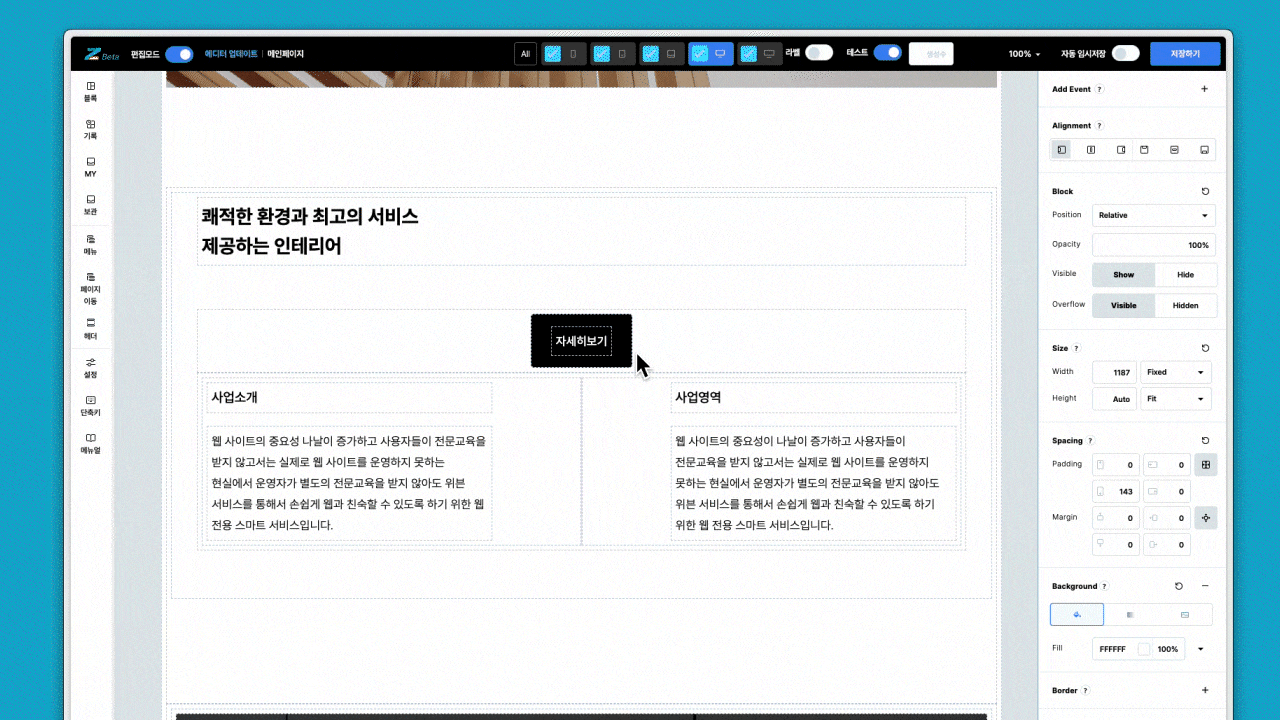1280x720 pixels.
Task: Reset the Background section settings
Action: point(1179,586)
